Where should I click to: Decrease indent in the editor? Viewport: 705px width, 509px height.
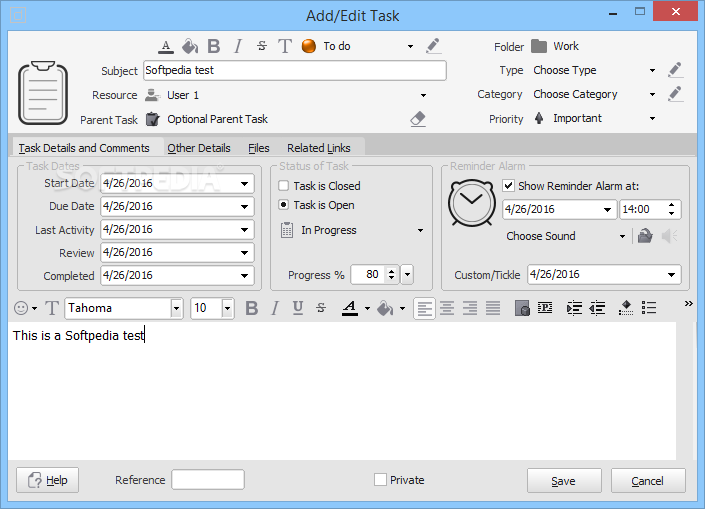pyautogui.click(x=597, y=308)
